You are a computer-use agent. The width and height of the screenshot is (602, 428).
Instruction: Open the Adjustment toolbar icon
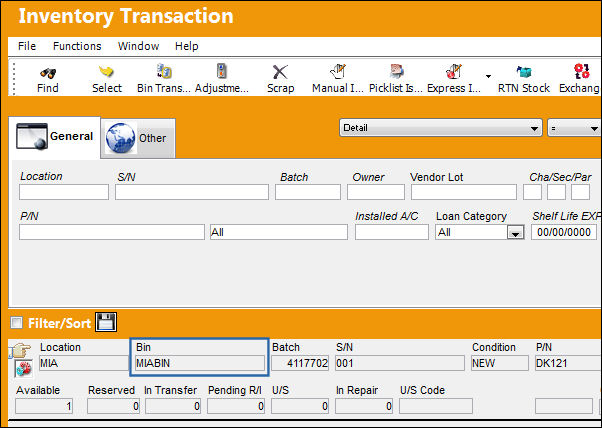(x=222, y=71)
